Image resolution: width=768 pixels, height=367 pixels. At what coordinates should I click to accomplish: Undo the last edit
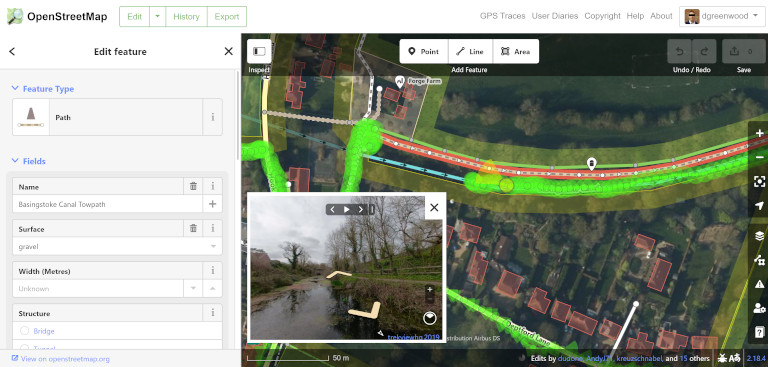click(679, 51)
